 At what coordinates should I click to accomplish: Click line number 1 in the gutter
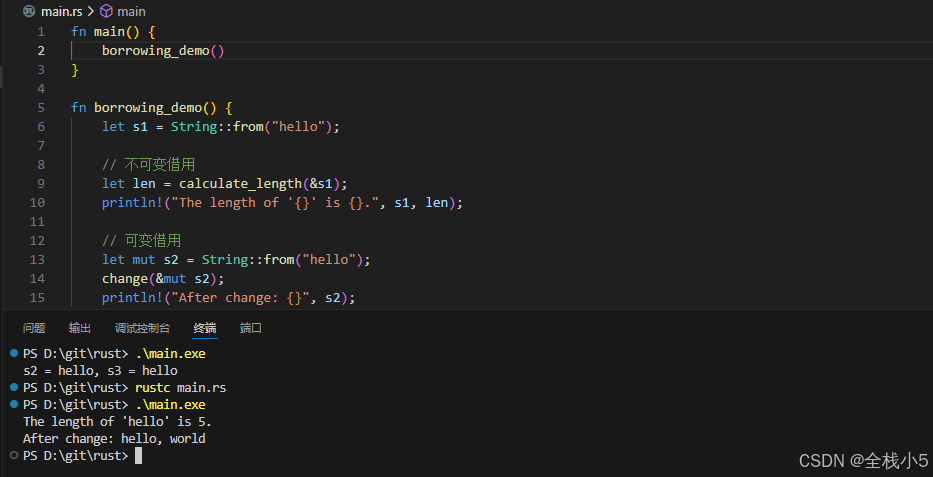tap(40, 32)
